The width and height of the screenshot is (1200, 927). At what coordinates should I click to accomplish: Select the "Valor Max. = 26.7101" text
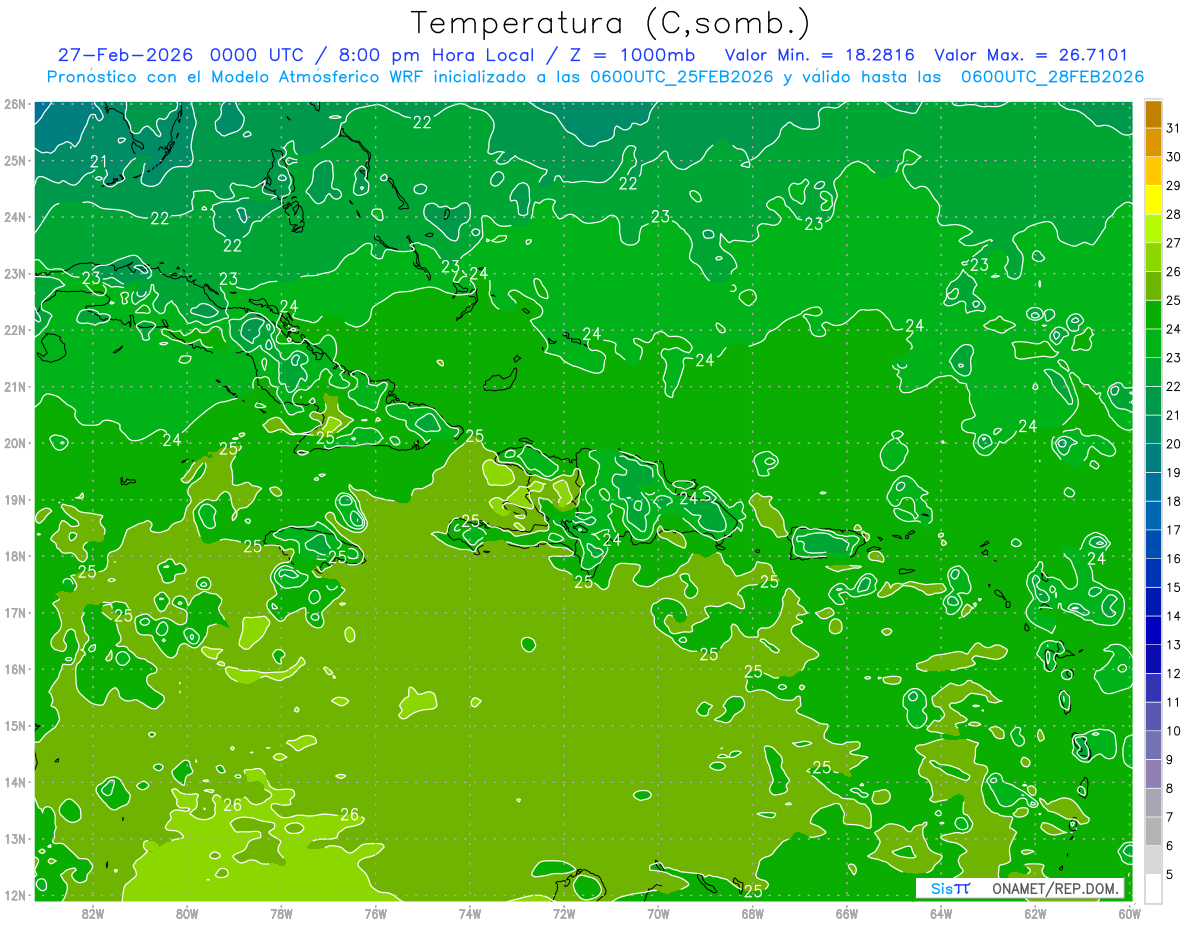[1031, 55]
